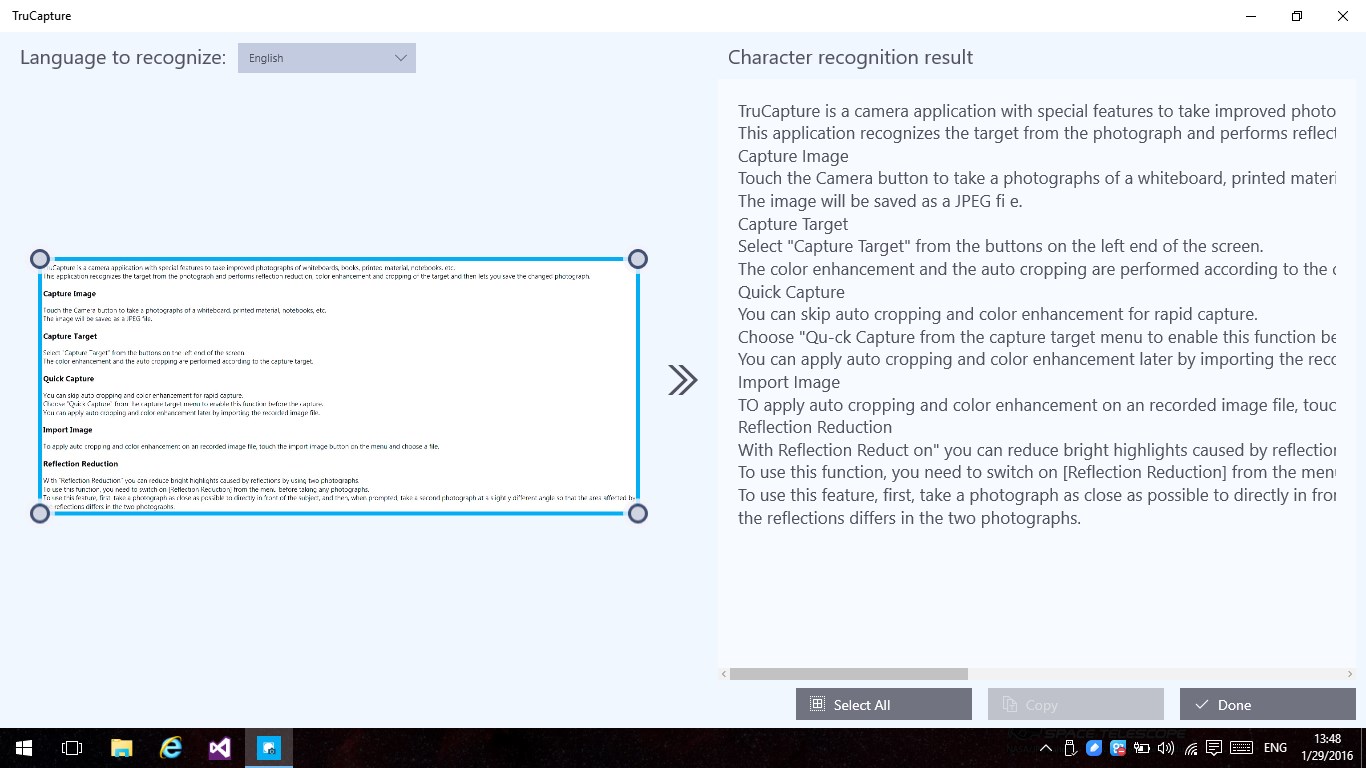Image resolution: width=1366 pixels, height=768 pixels.
Task: Click the grayed-out Copy button
Action: click(x=1075, y=704)
